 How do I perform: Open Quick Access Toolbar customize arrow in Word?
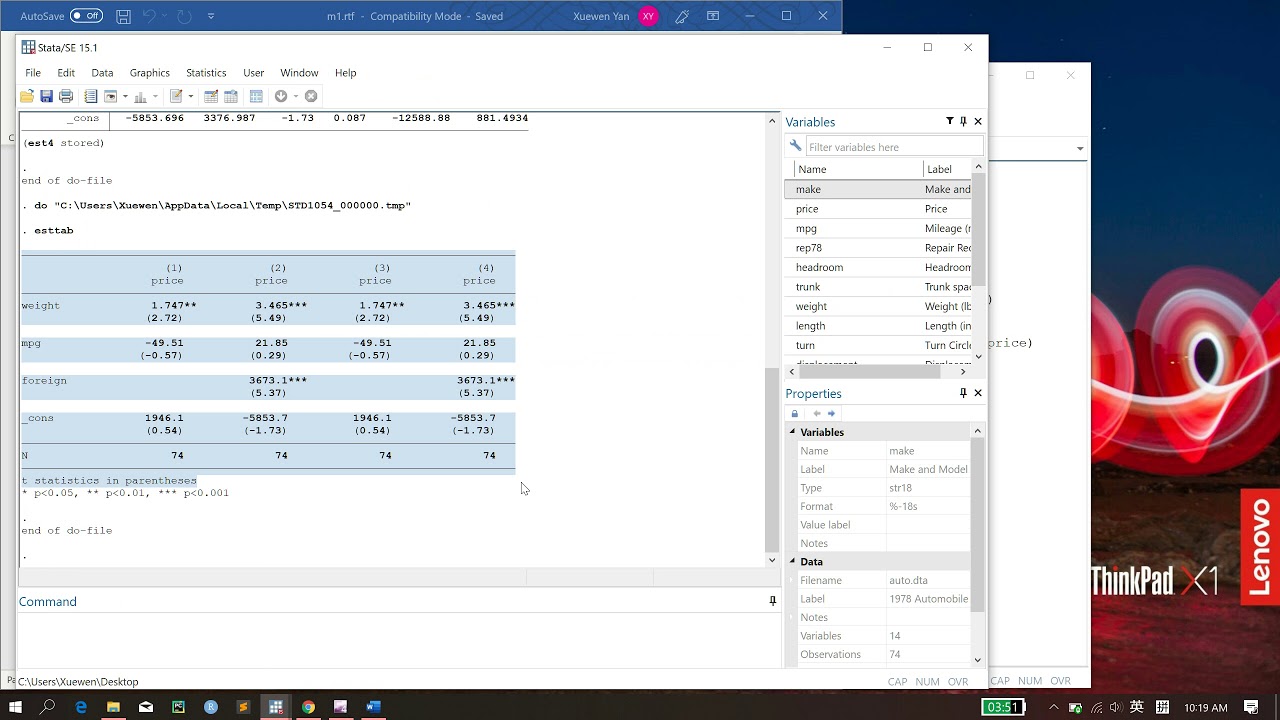pos(210,16)
